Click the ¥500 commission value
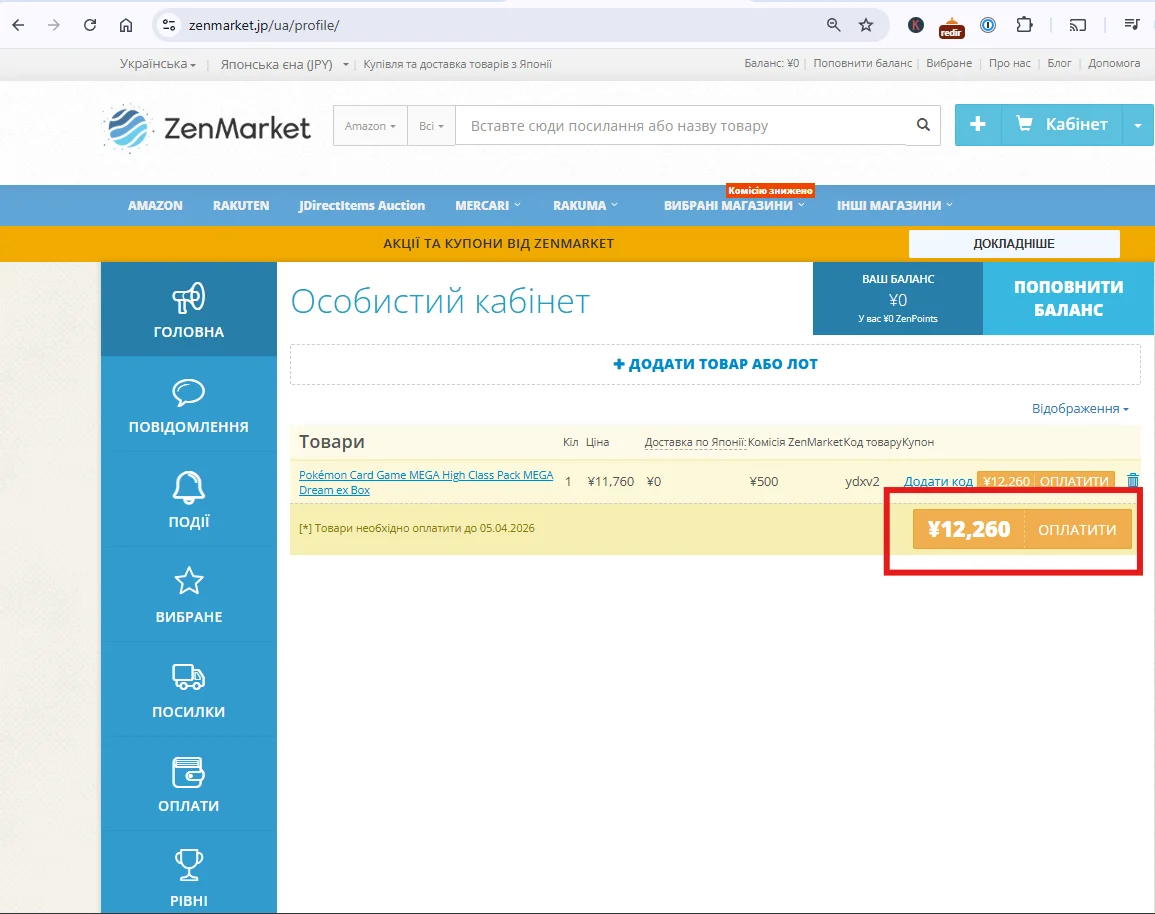The width and height of the screenshot is (1155, 914). (x=764, y=482)
